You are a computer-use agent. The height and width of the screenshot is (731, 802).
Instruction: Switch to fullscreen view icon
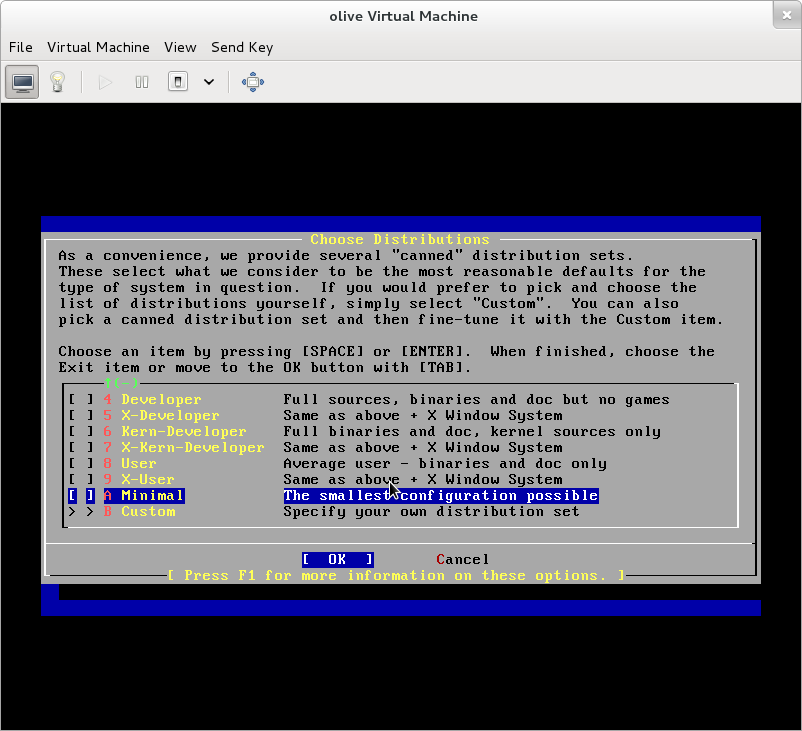(x=253, y=82)
